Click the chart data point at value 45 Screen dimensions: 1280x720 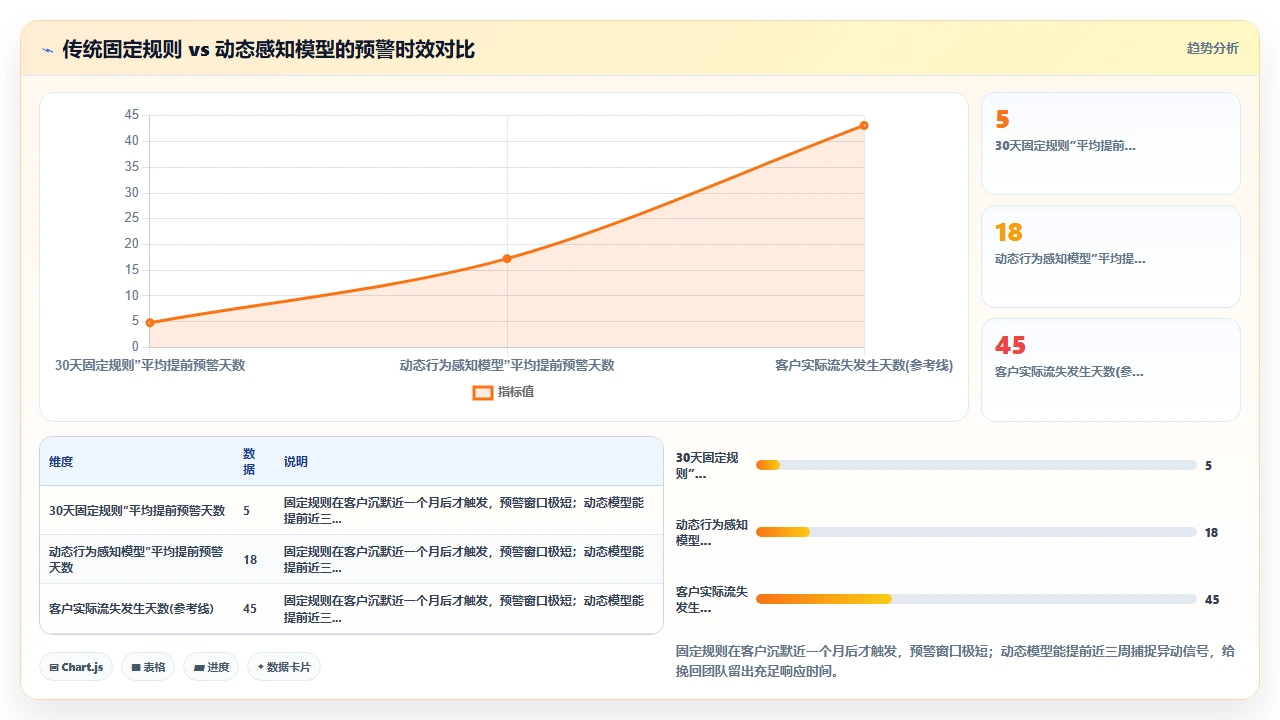864,125
